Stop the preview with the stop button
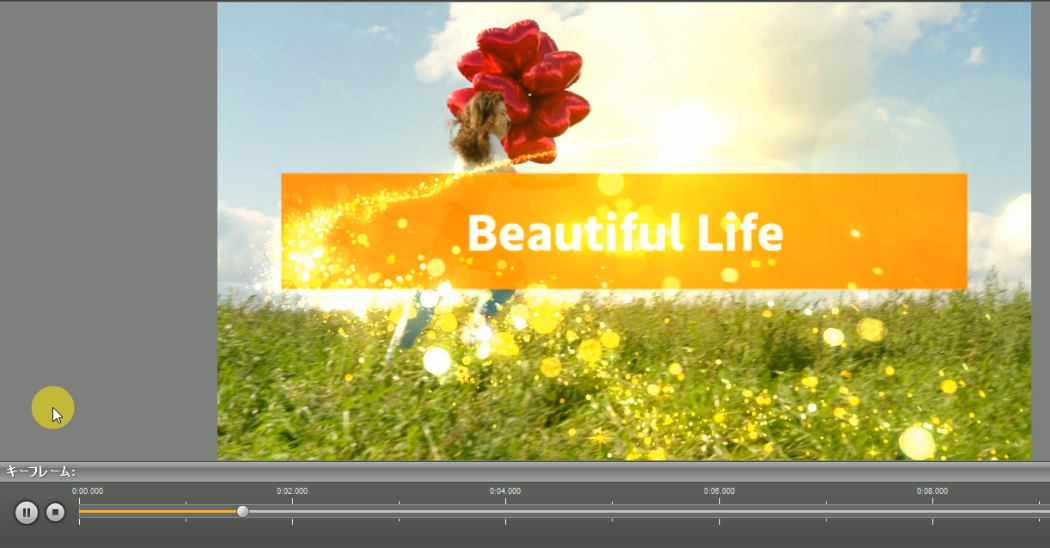 pyautogui.click(x=56, y=513)
